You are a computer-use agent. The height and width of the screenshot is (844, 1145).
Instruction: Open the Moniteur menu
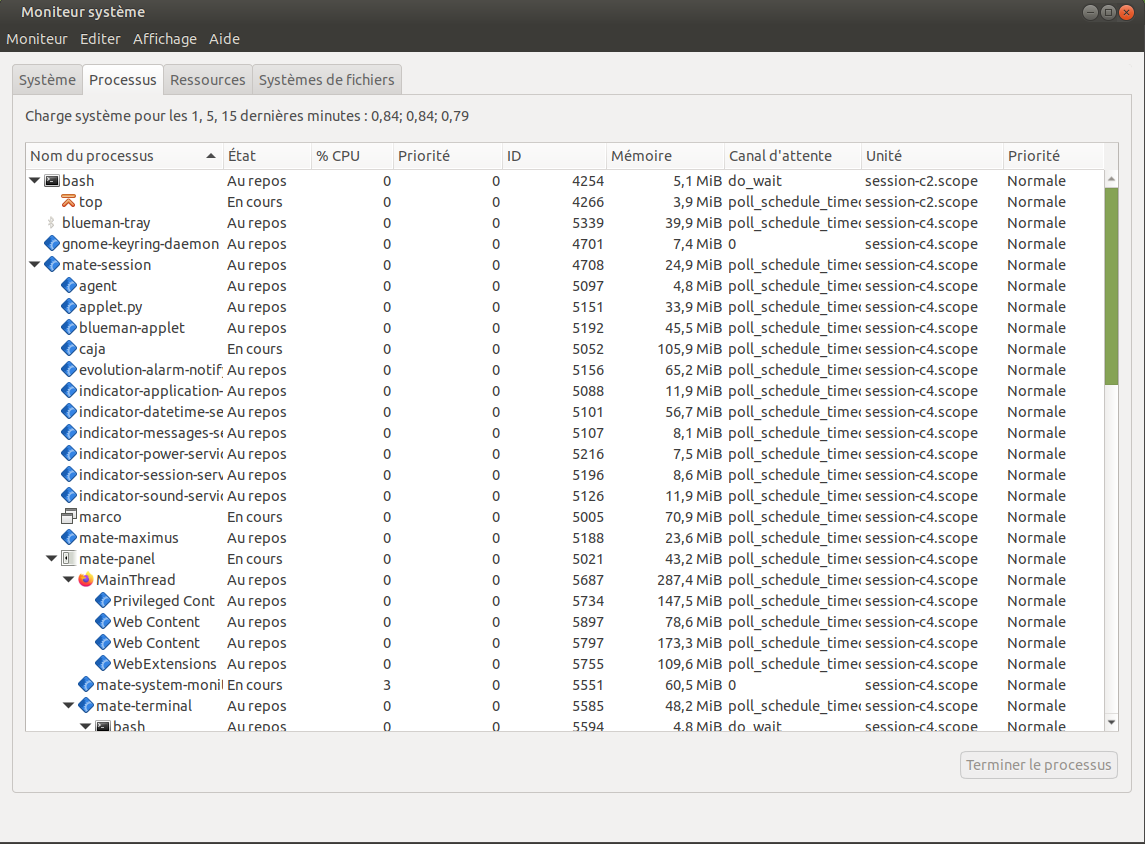(37, 39)
